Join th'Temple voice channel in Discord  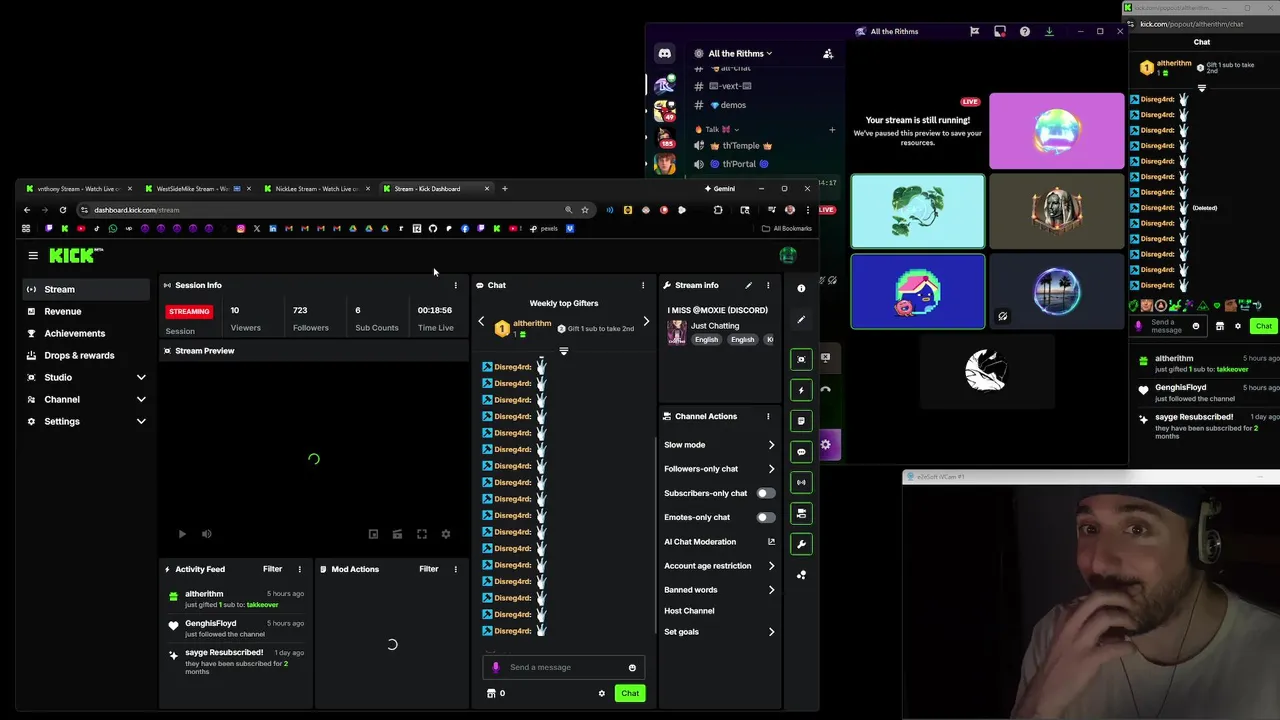(x=740, y=146)
